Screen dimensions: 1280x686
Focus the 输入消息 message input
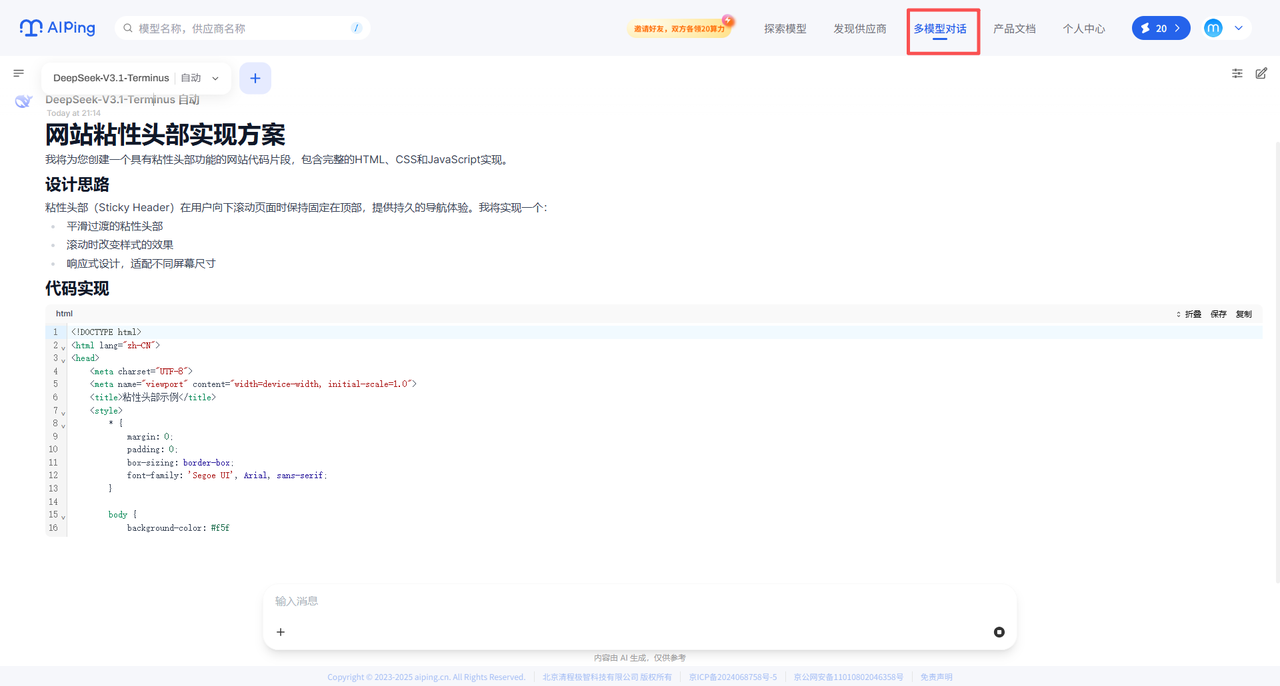coord(640,601)
